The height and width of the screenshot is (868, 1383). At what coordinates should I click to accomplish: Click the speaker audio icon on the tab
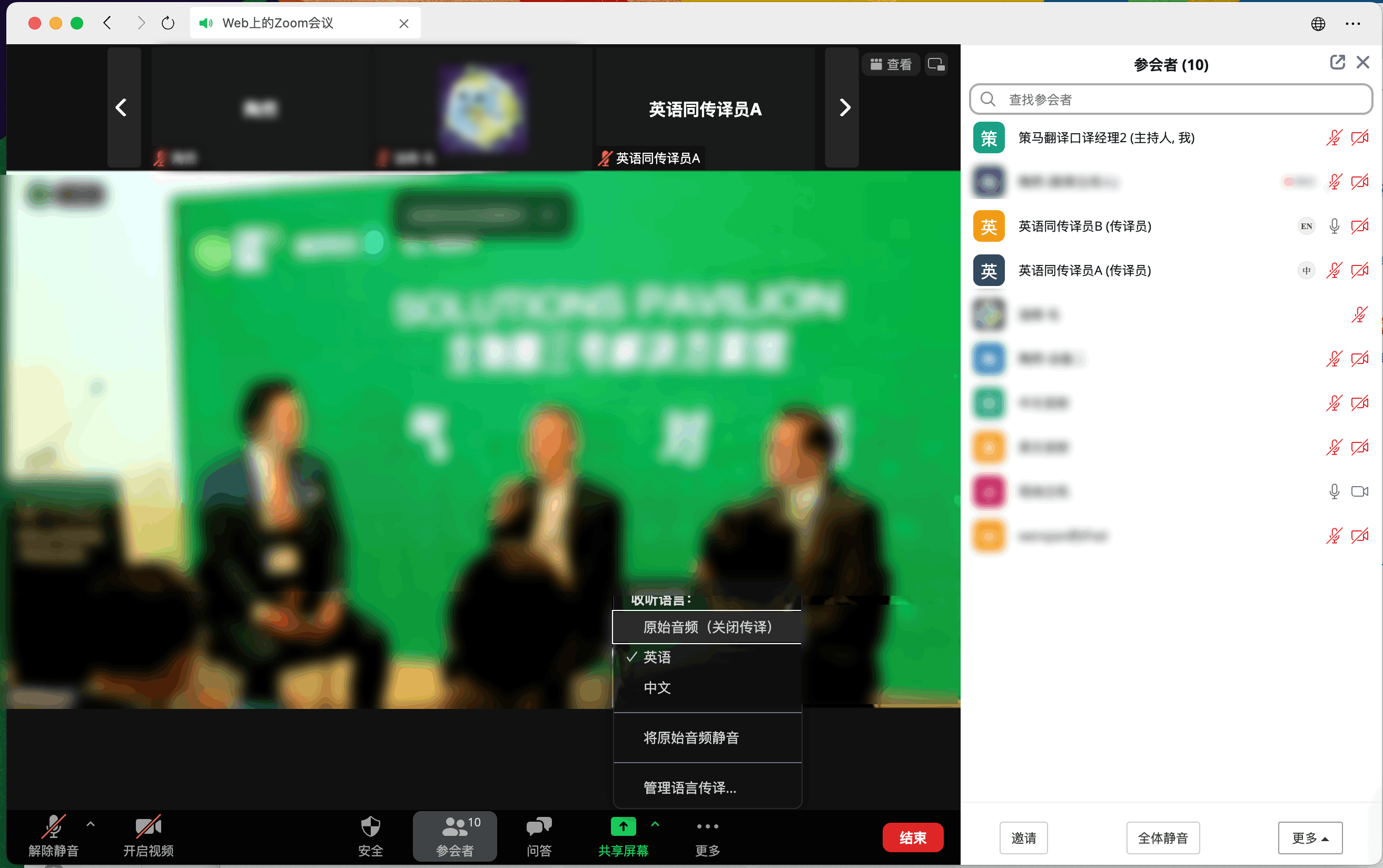click(x=205, y=23)
